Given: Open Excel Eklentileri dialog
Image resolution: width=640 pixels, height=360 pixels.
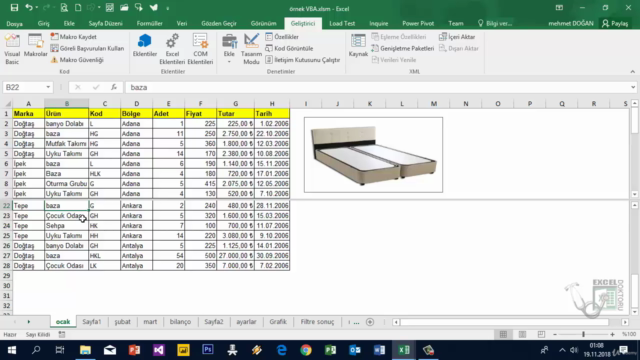Looking at the screenshot, I should pyautogui.click(x=172, y=49).
